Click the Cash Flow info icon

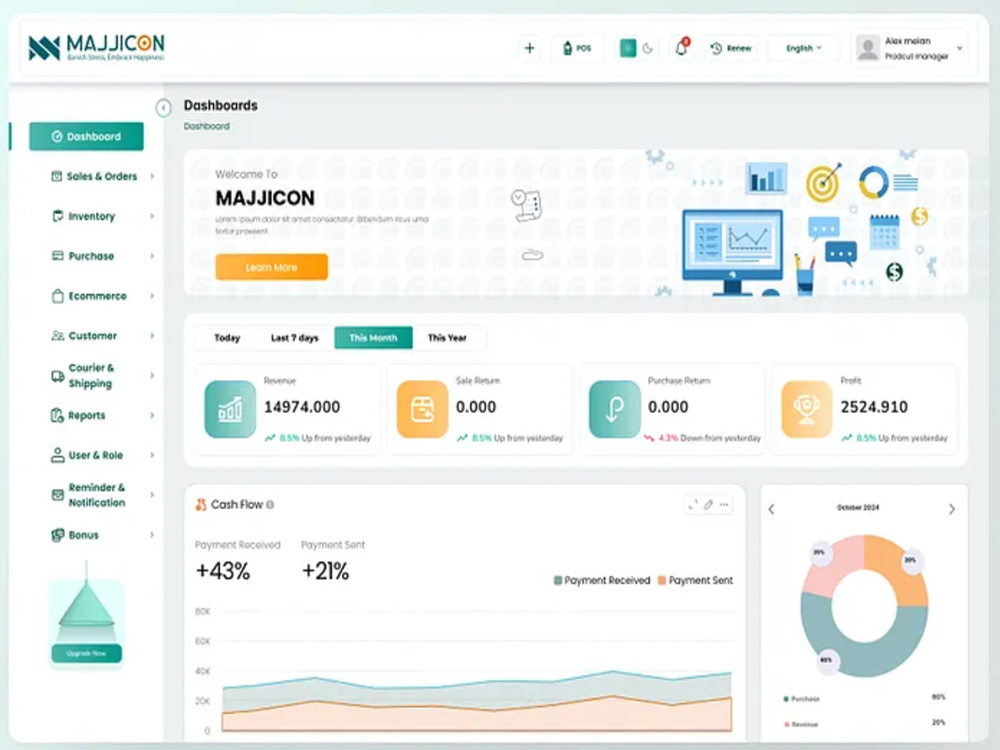pos(270,505)
